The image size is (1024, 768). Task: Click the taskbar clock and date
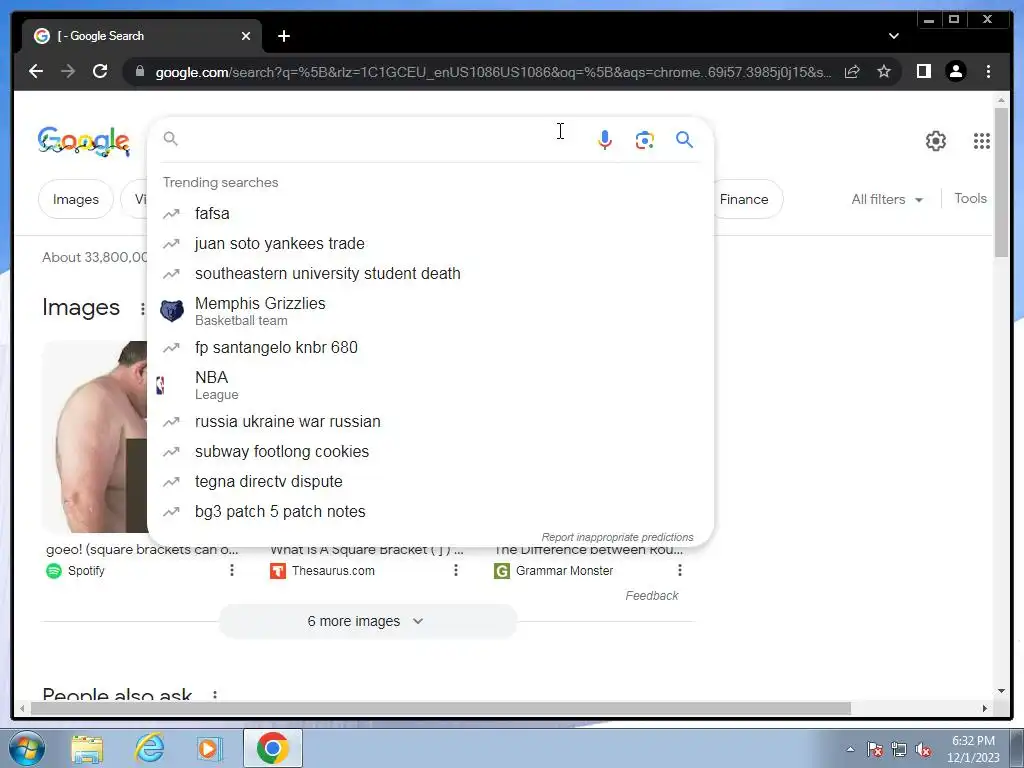tap(973, 749)
